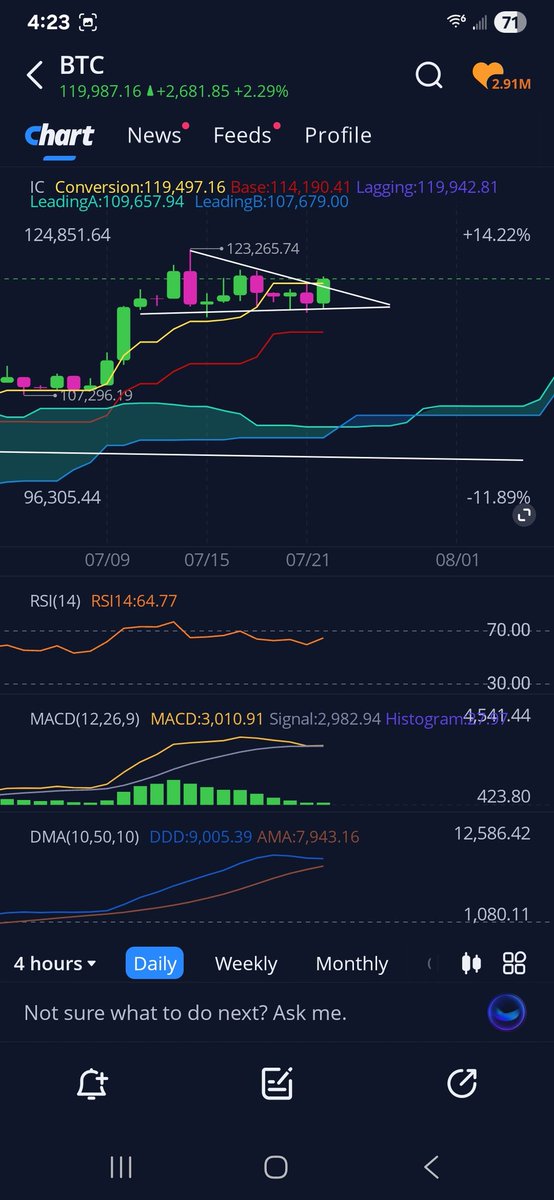Tap the price 119,987.16 text
Screen dimensions: 554x1200
pyautogui.click(x=100, y=91)
